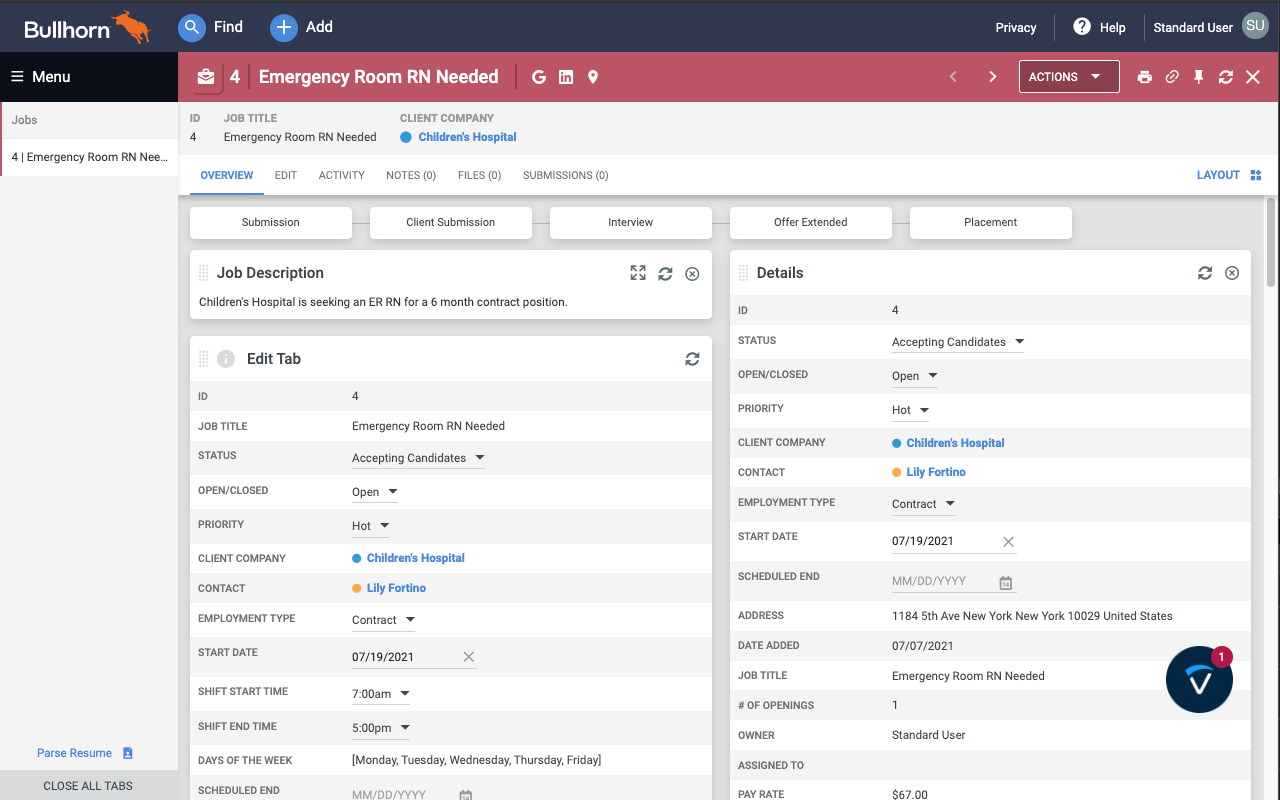1280x800 pixels.
Task: Refresh the record via header icon
Action: pos(1226,77)
